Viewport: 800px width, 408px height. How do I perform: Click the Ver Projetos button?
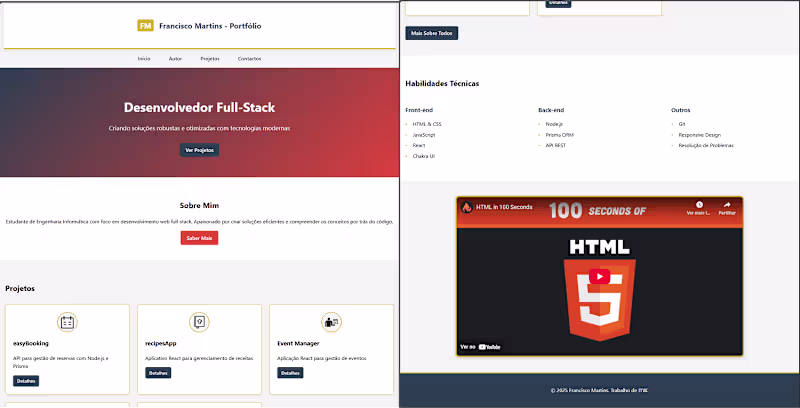click(x=199, y=150)
